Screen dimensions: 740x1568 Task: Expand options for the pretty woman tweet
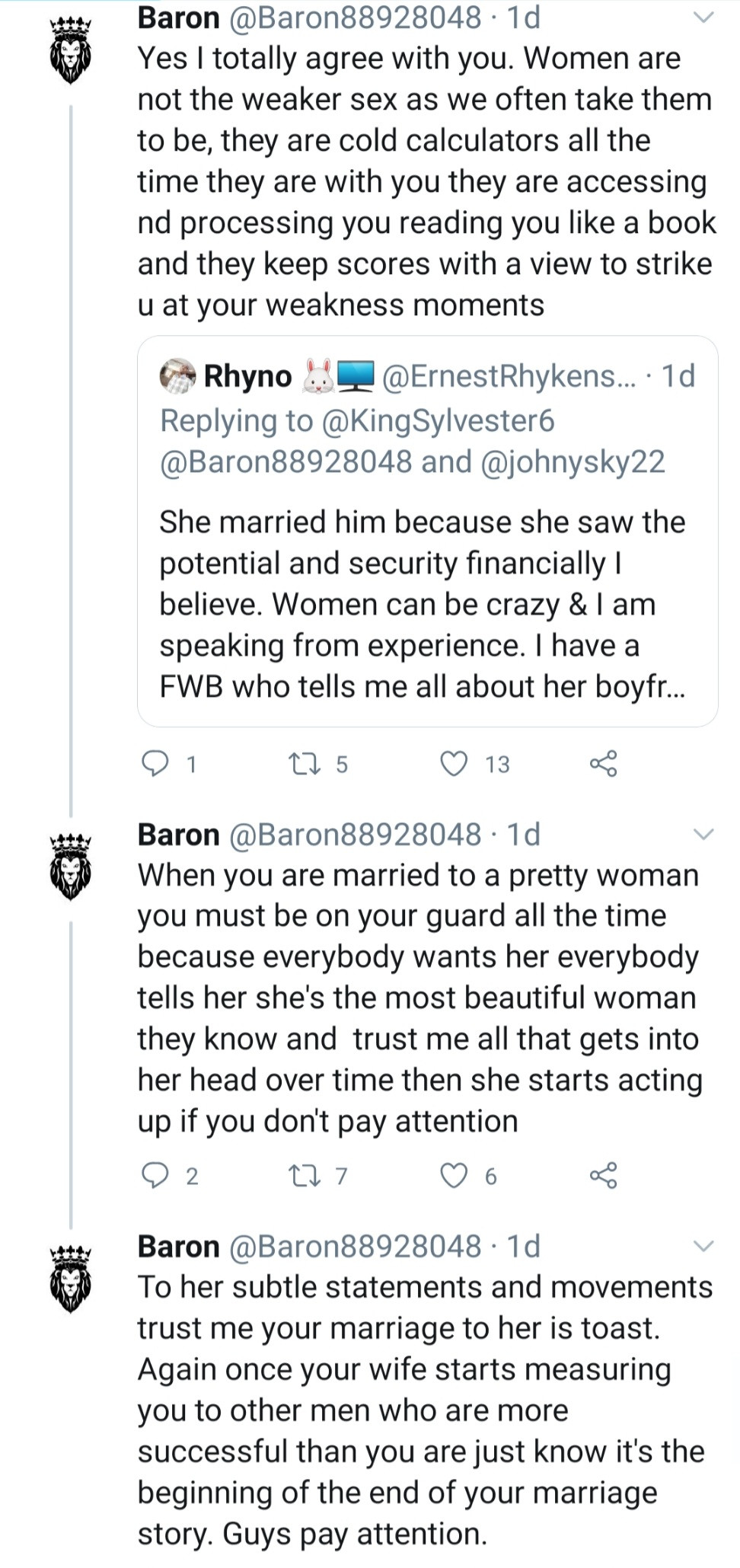(704, 835)
